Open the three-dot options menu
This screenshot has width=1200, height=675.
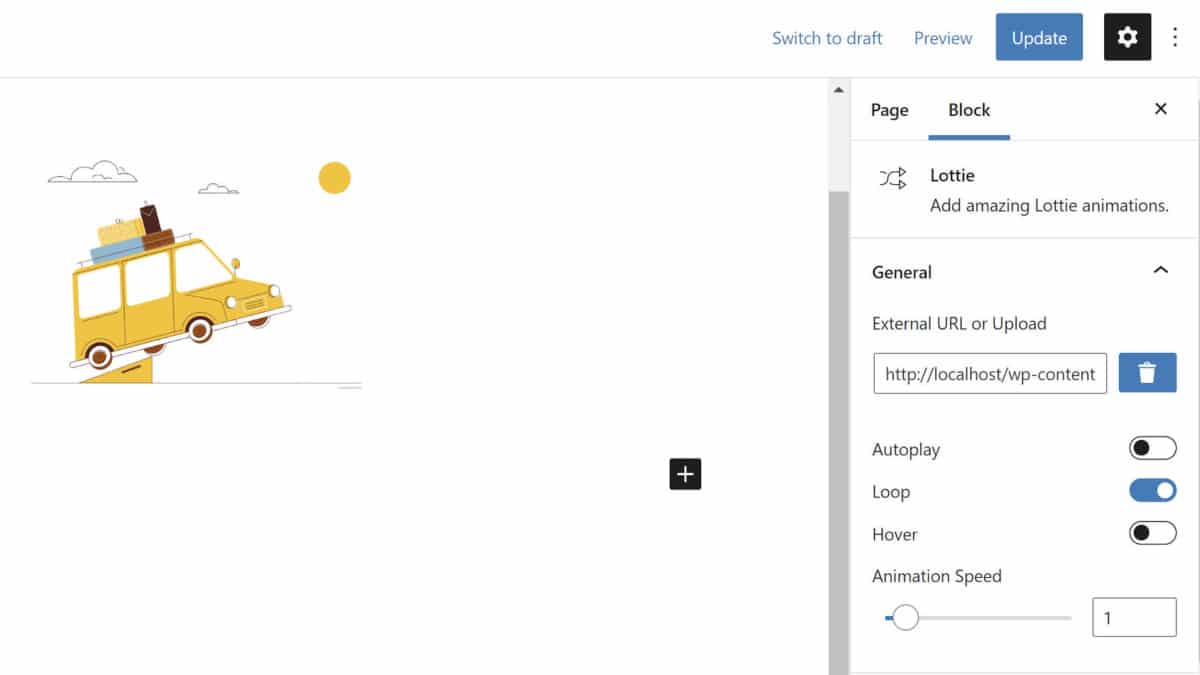(x=1175, y=38)
